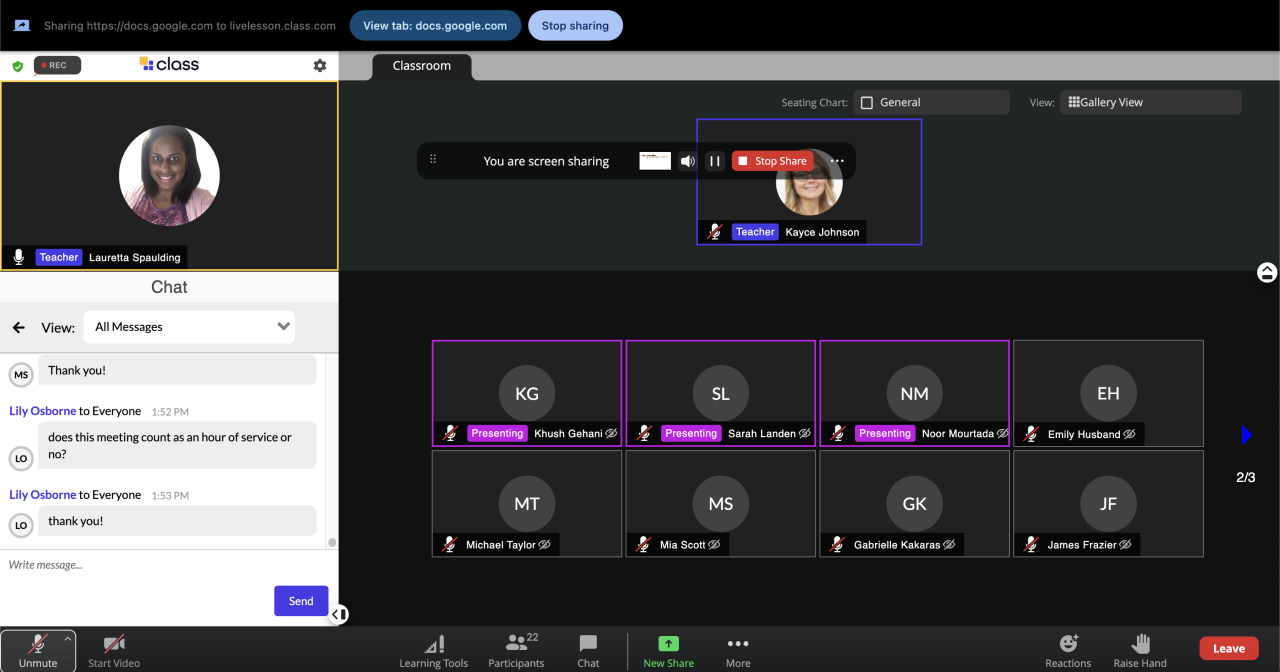The image size is (1280, 672).
Task: Click red Stop Share button
Action: click(x=772, y=161)
